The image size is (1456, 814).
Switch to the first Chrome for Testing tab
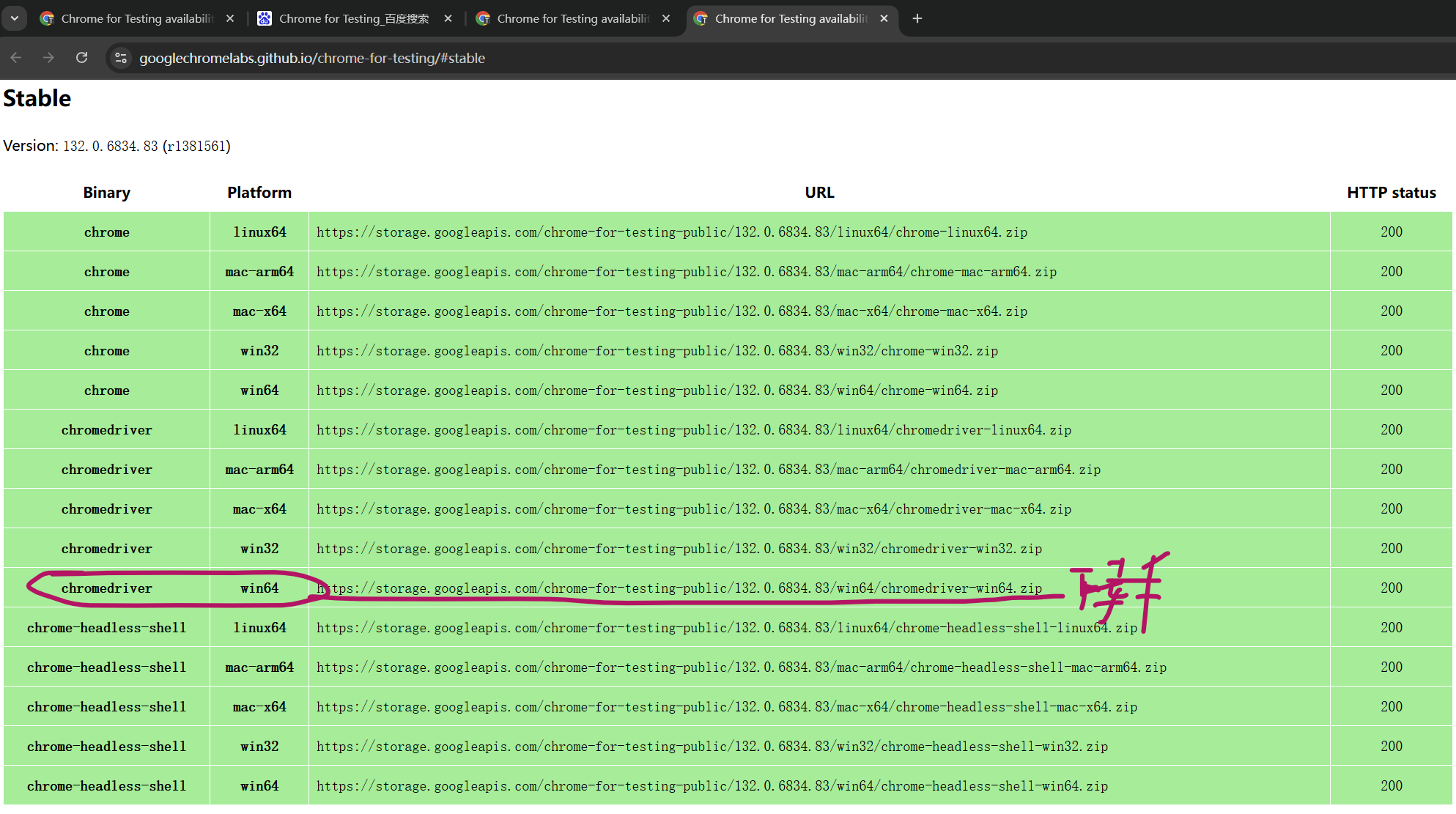click(x=136, y=18)
